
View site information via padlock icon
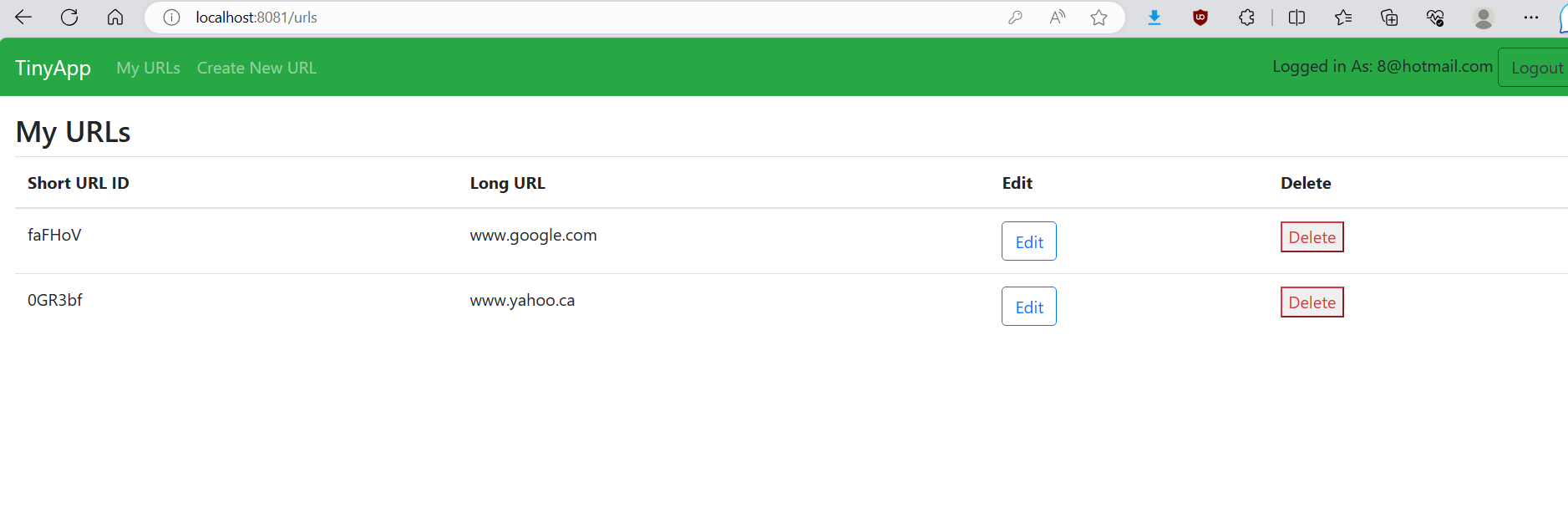click(x=171, y=17)
